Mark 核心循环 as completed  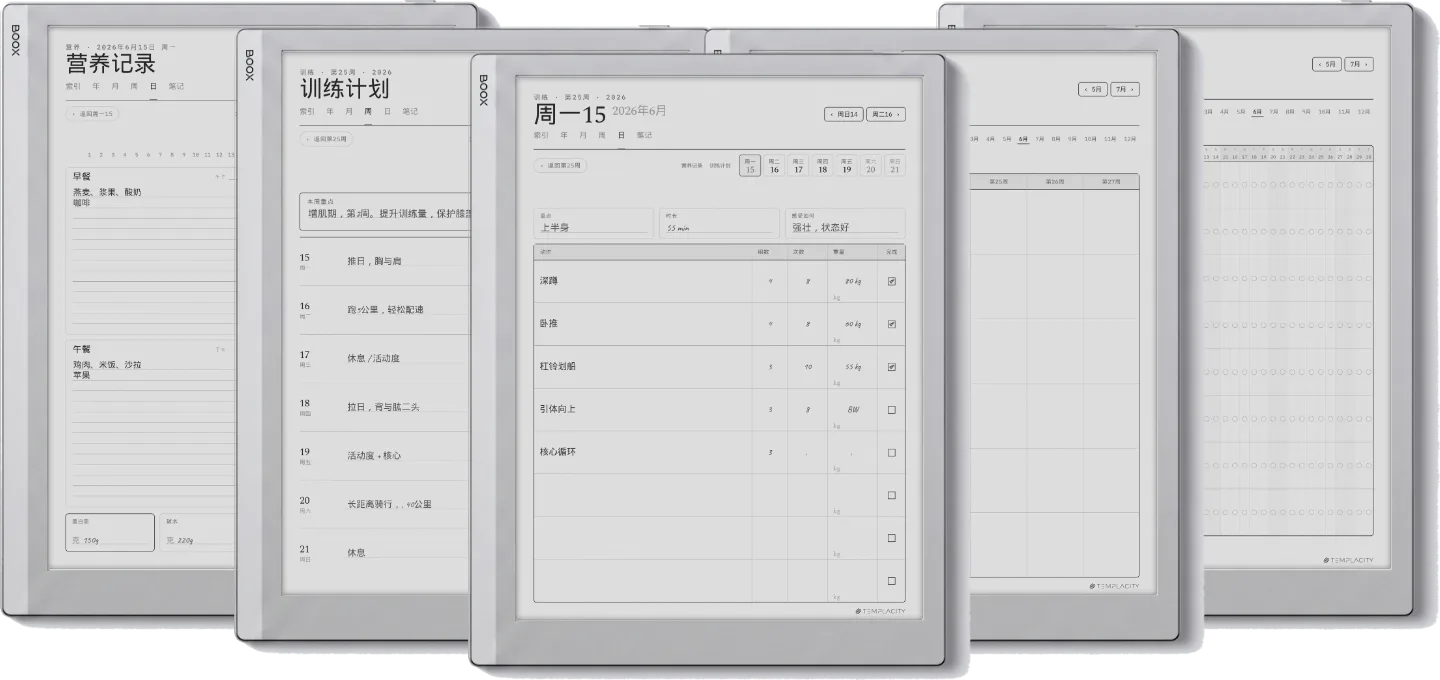[x=891, y=453]
